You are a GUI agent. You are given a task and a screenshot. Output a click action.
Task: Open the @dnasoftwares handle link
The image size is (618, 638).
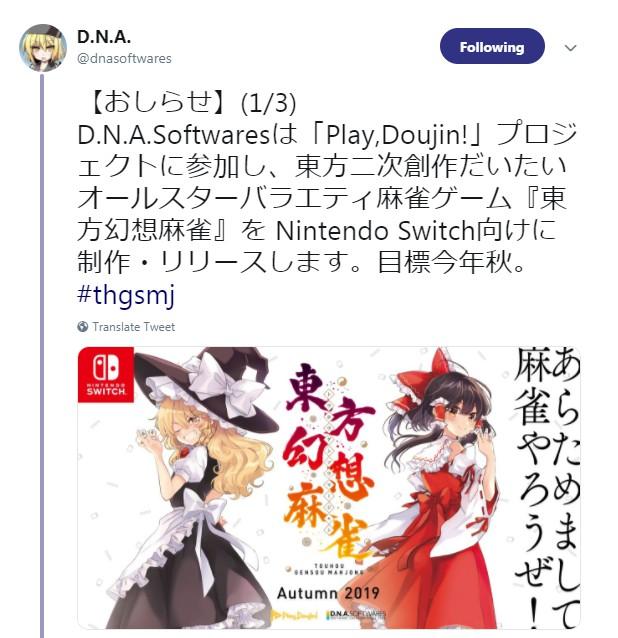tap(124, 59)
